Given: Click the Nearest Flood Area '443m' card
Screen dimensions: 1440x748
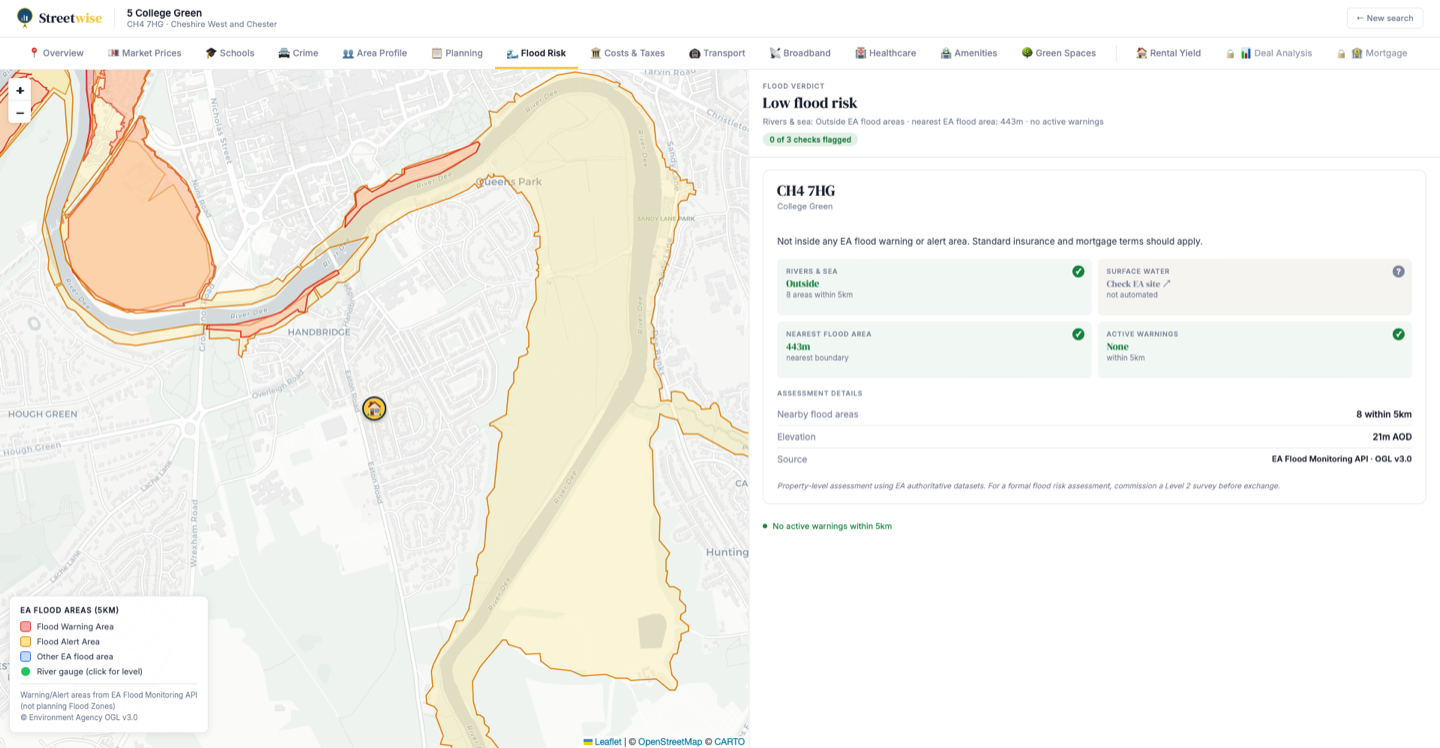Looking at the screenshot, I should (934, 349).
